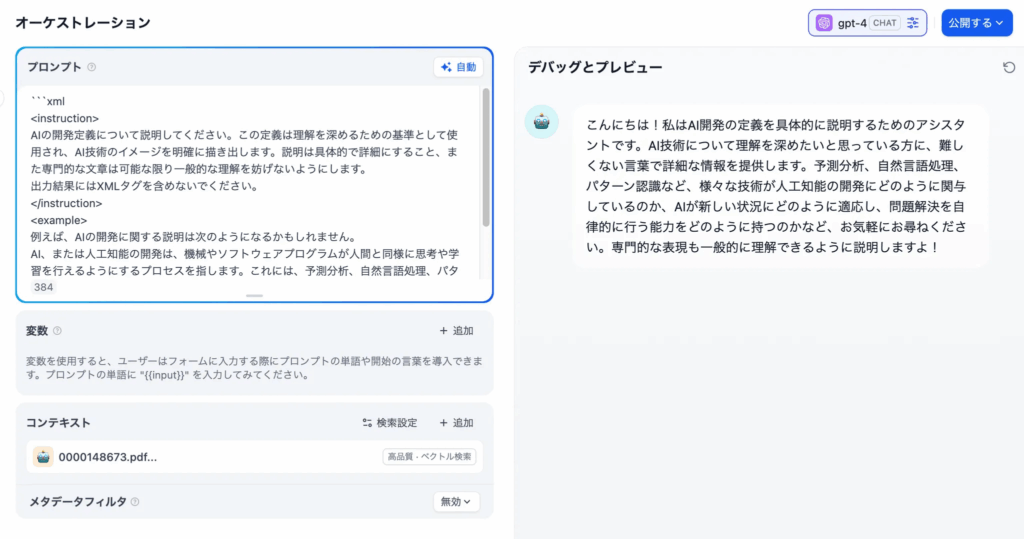Add a new variable with 追加 in 変数

coord(456,331)
